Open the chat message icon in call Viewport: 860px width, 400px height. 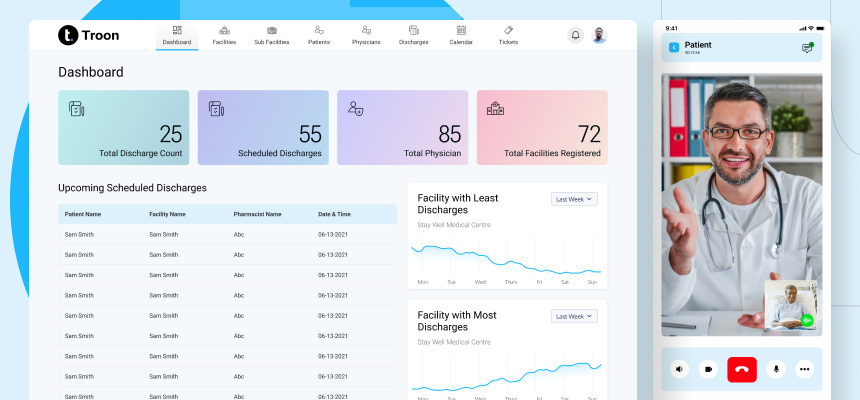807,47
